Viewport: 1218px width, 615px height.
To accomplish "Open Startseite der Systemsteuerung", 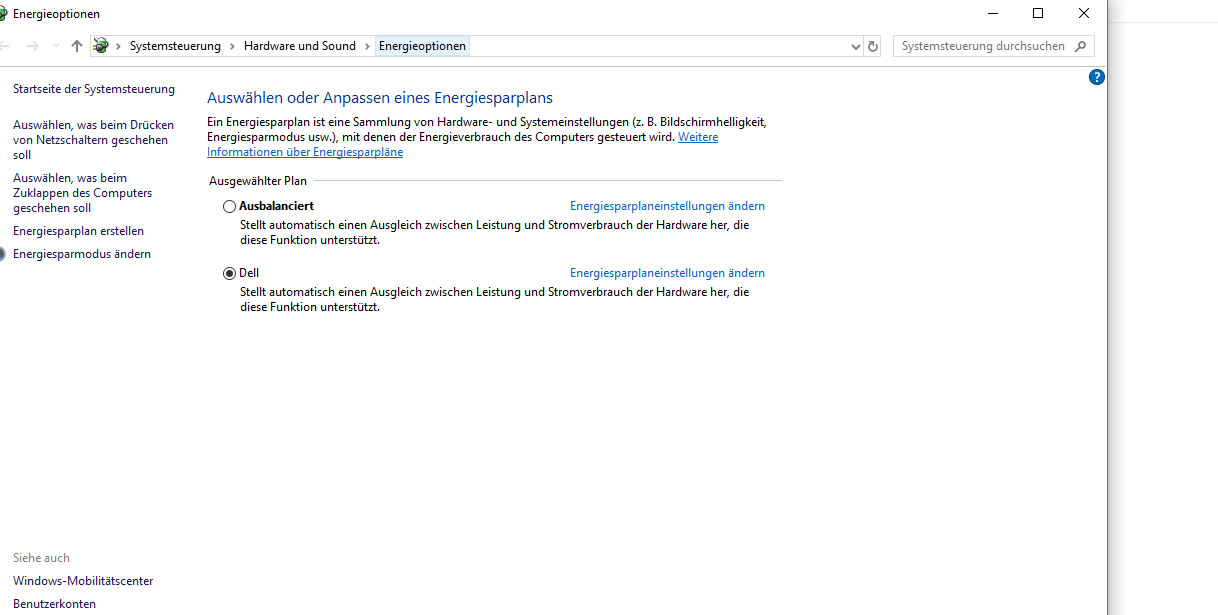I will click(94, 89).
